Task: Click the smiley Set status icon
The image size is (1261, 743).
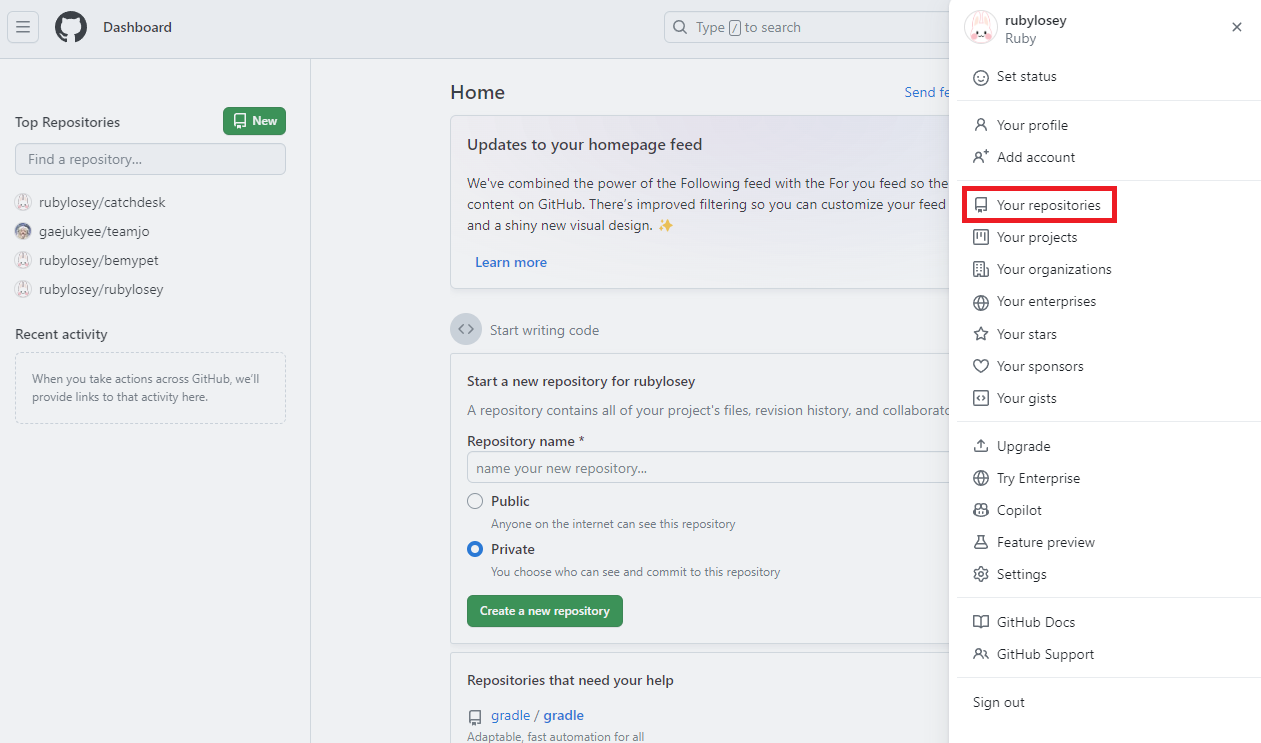Action: coord(981,77)
